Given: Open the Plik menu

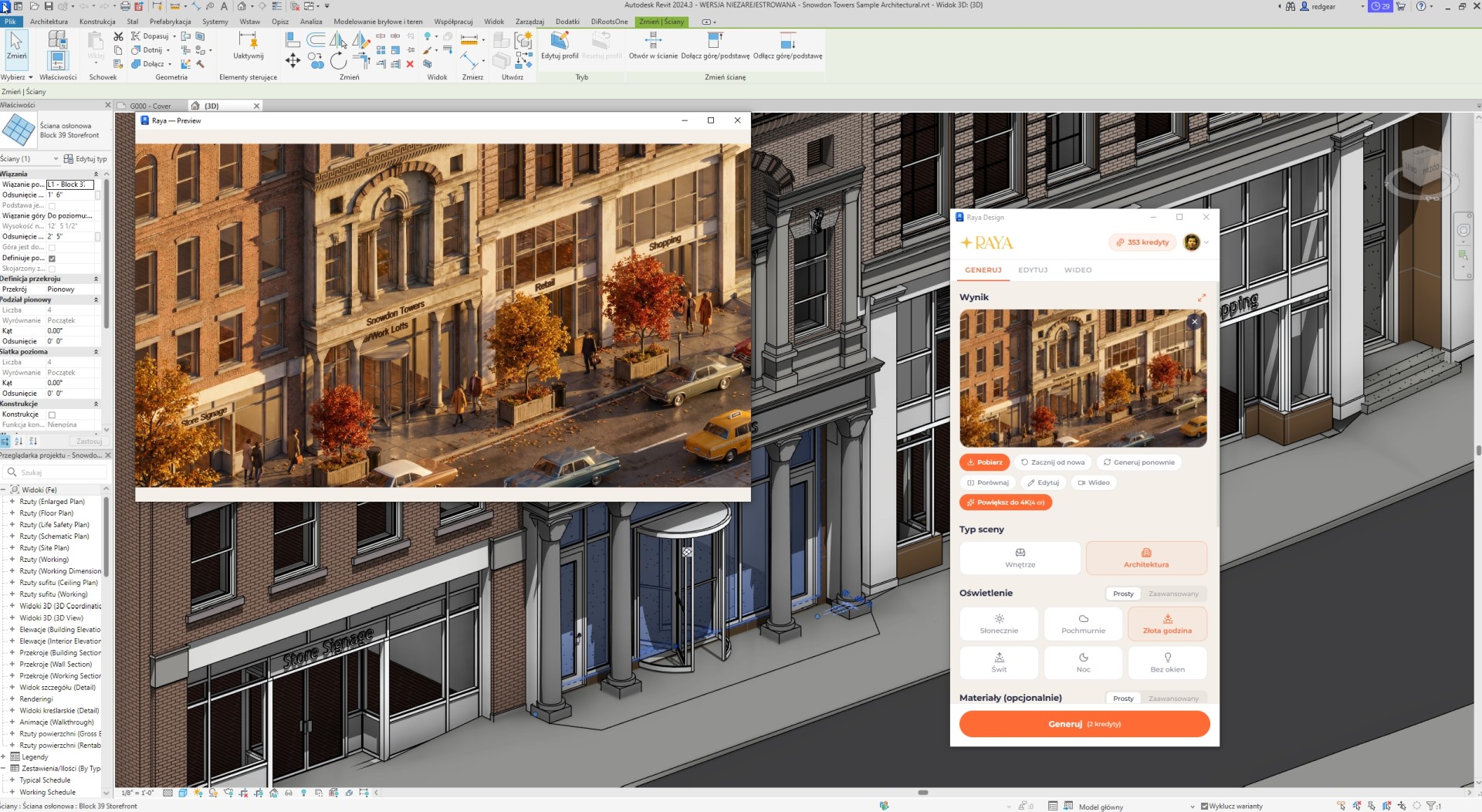Looking at the screenshot, I should (10, 22).
